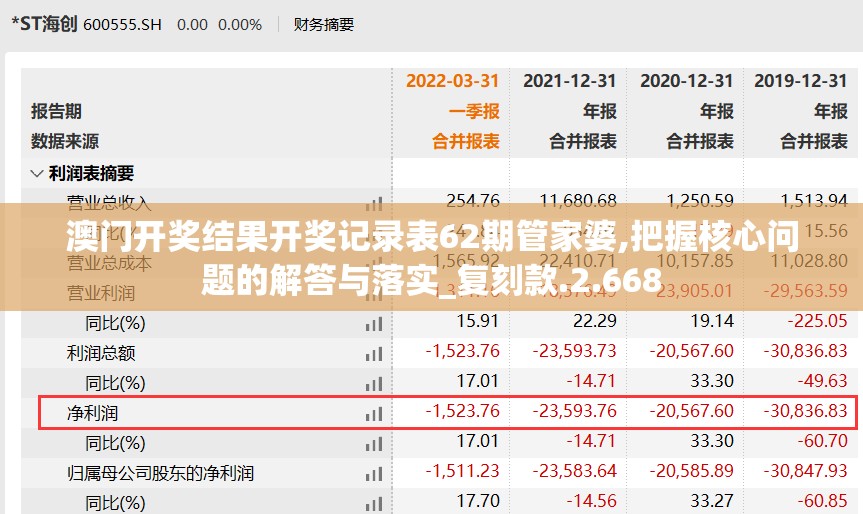The image size is (863, 514).
Task: Click 归属母公司 net profit value -30,847.93
Action: (806, 471)
